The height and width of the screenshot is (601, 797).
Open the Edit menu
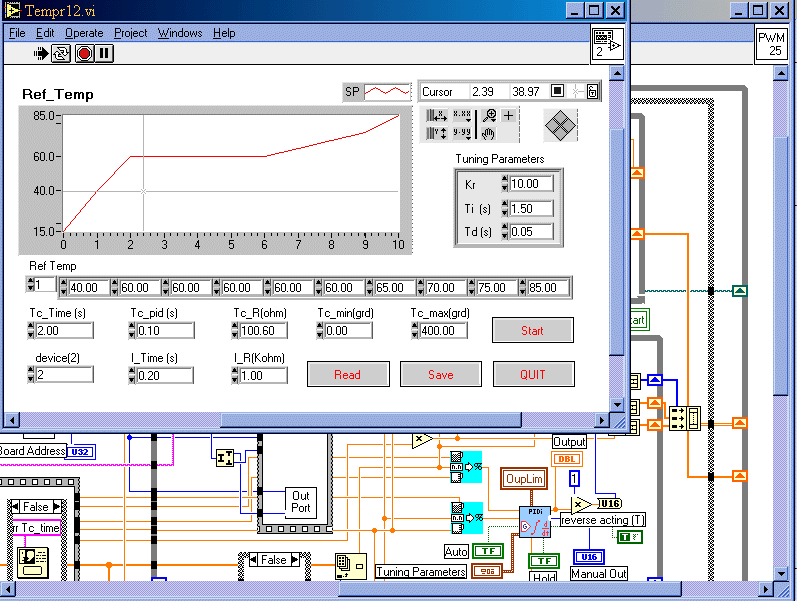coord(45,33)
